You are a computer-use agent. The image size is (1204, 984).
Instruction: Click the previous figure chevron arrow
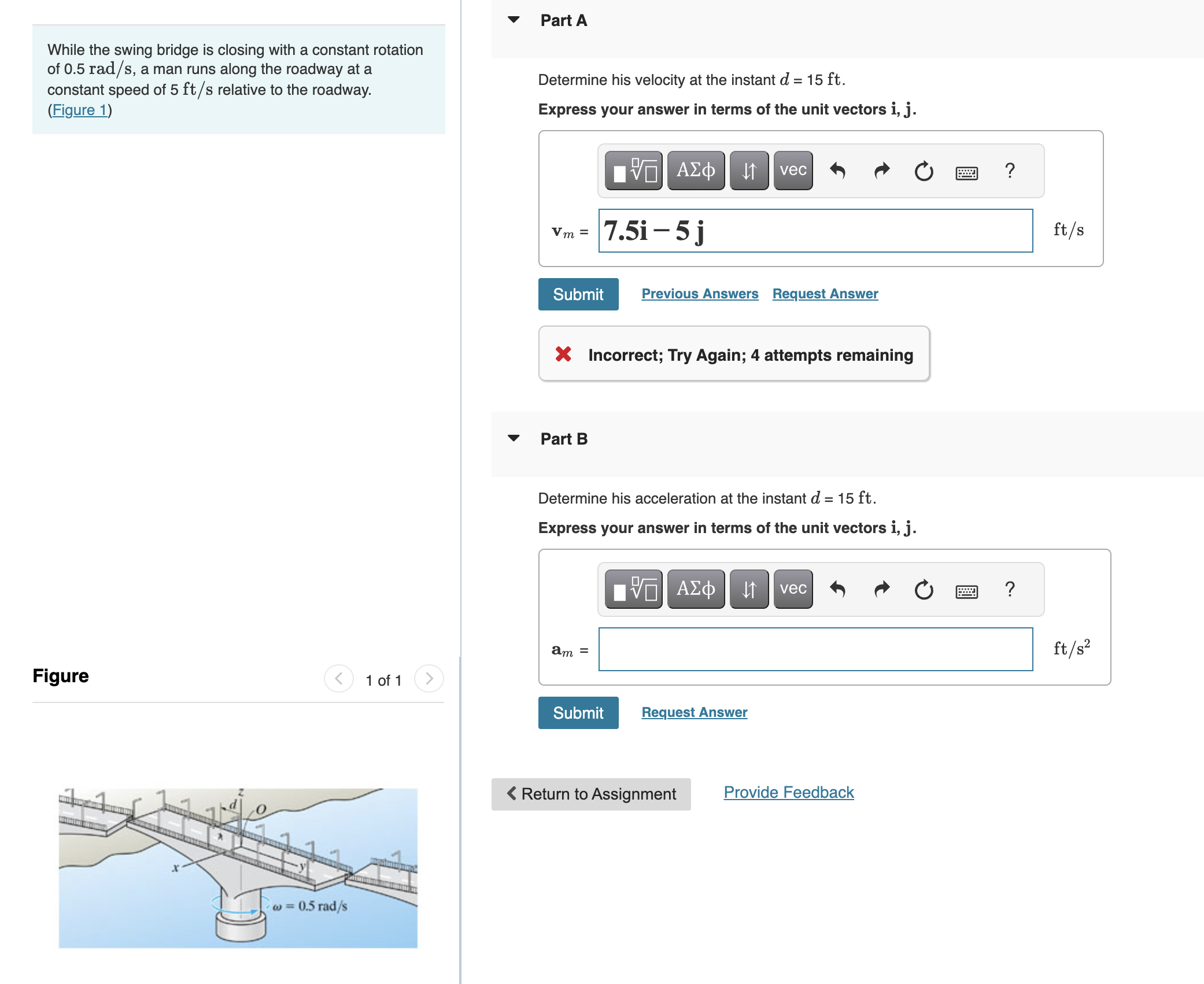click(x=338, y=679)
